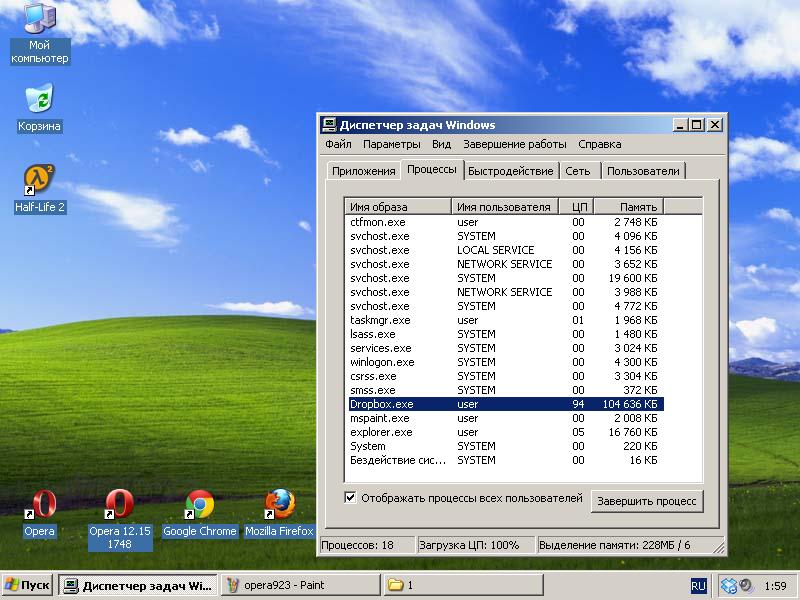Switch to the Приложения tab

pos(364,171)
